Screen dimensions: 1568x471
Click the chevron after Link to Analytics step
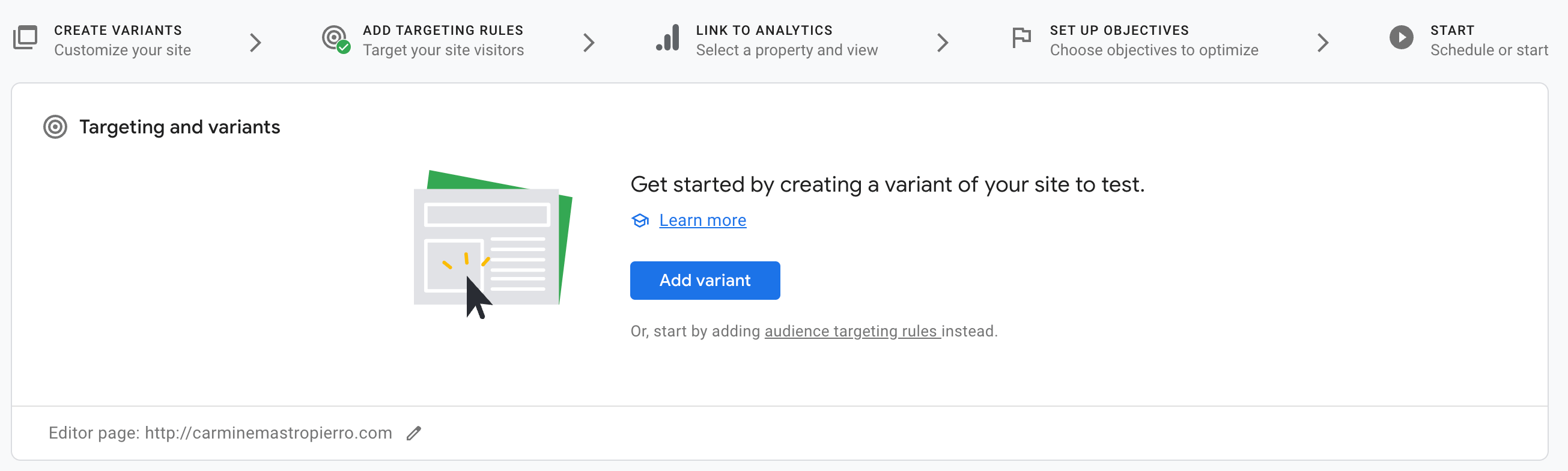[x=942, y=43]
